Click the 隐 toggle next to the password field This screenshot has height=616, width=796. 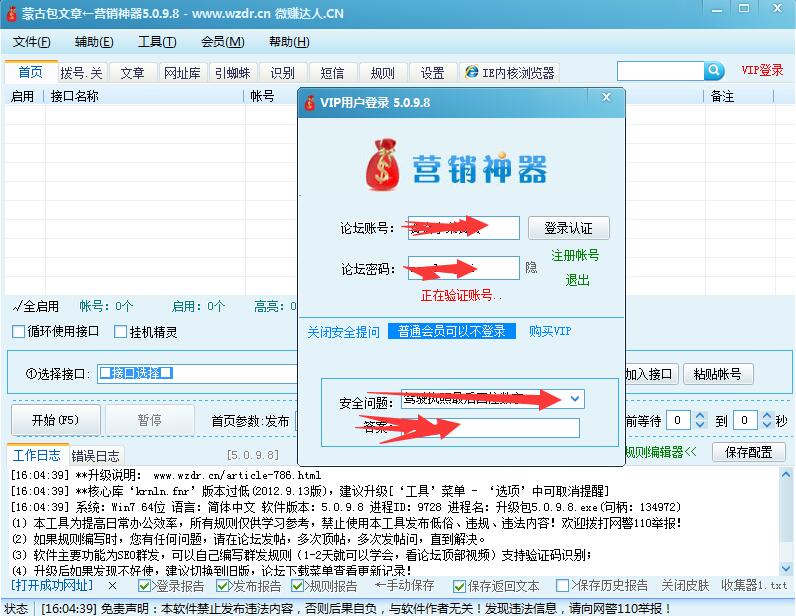[531, 267]
